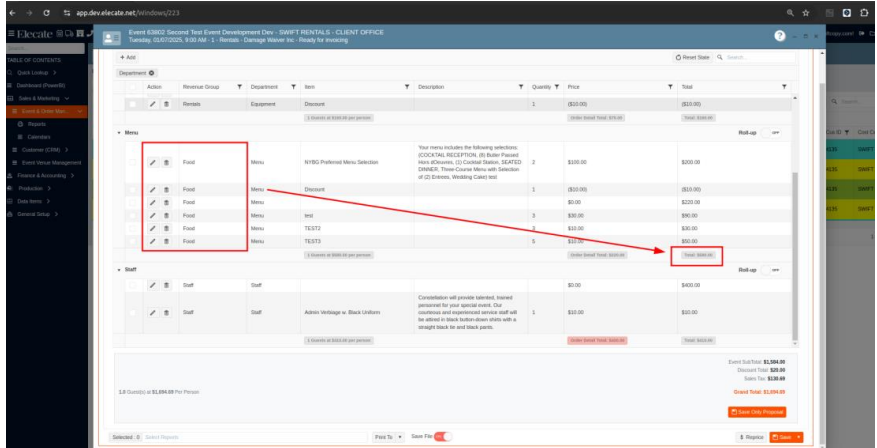This screenshot has width=877, height=448.
Task: Select the Event & Order Man... menu item
Action: pyautogui.click(x=46, y=111)
